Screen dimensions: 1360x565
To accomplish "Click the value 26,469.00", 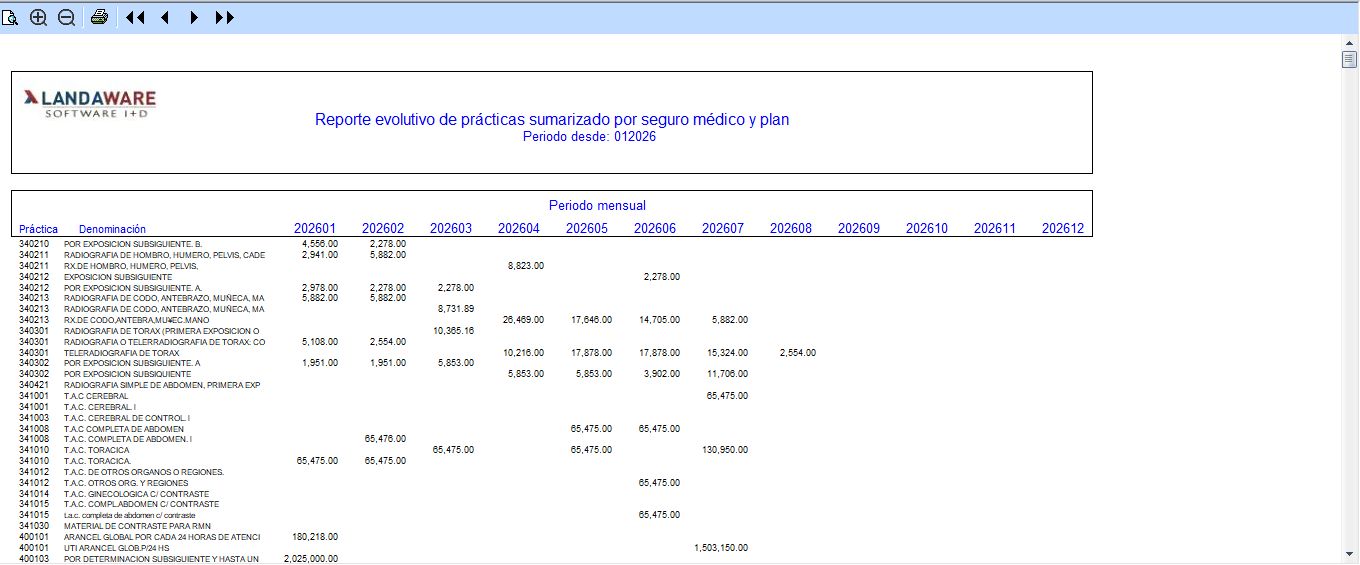I will 523,320.
